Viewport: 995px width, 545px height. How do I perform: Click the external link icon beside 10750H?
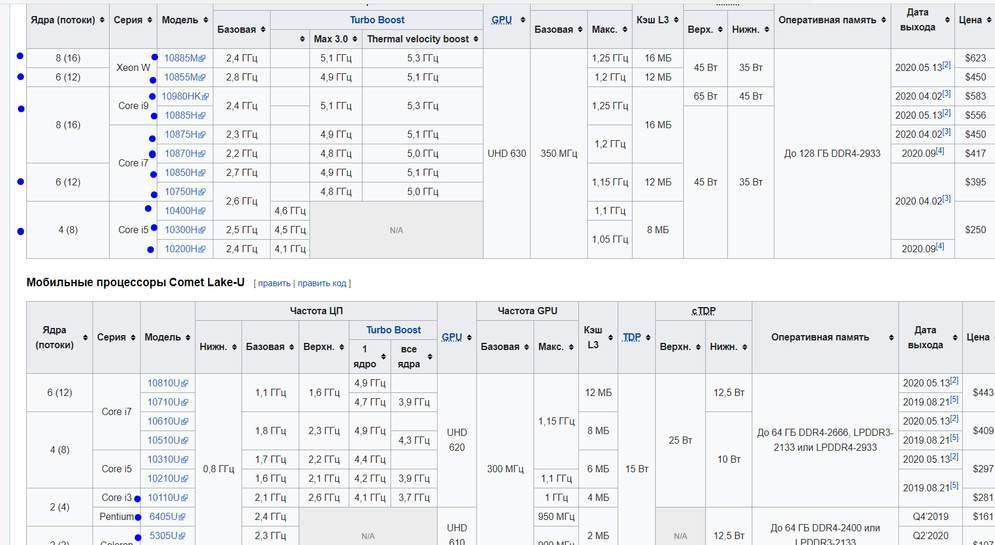[x=201, y=192]
